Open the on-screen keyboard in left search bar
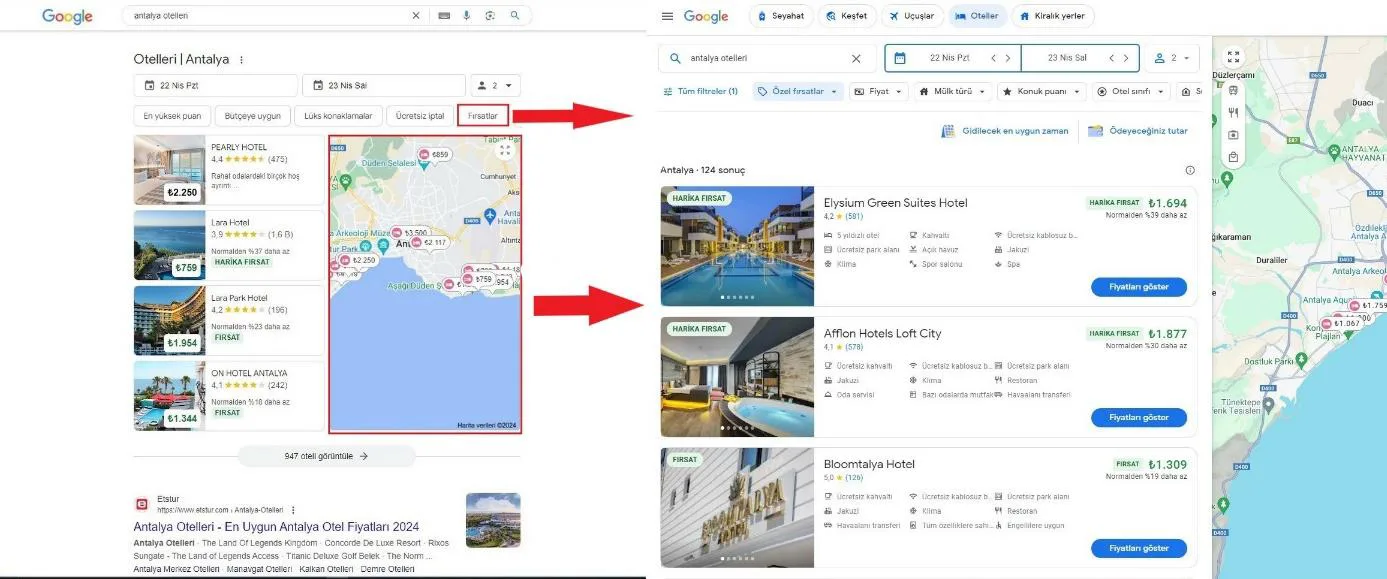 [x=443, y=16]
